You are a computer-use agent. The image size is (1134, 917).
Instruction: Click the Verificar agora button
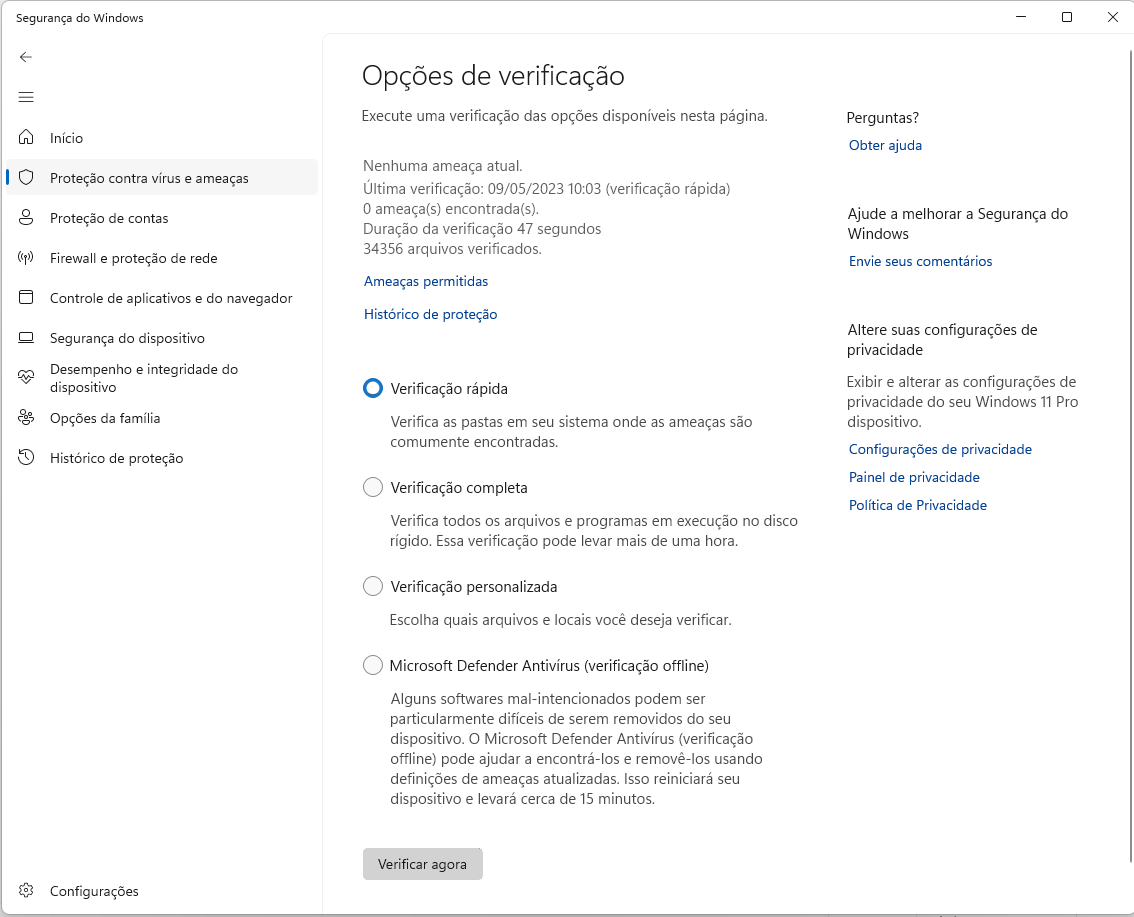tap(422, 863)
